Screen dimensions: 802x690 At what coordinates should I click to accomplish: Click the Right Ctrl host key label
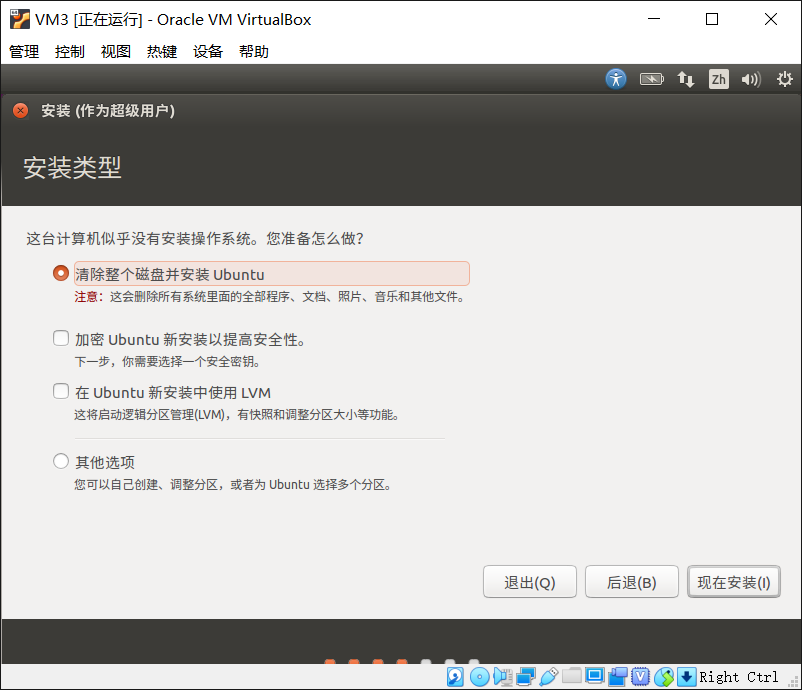click(x=739, y=677)
